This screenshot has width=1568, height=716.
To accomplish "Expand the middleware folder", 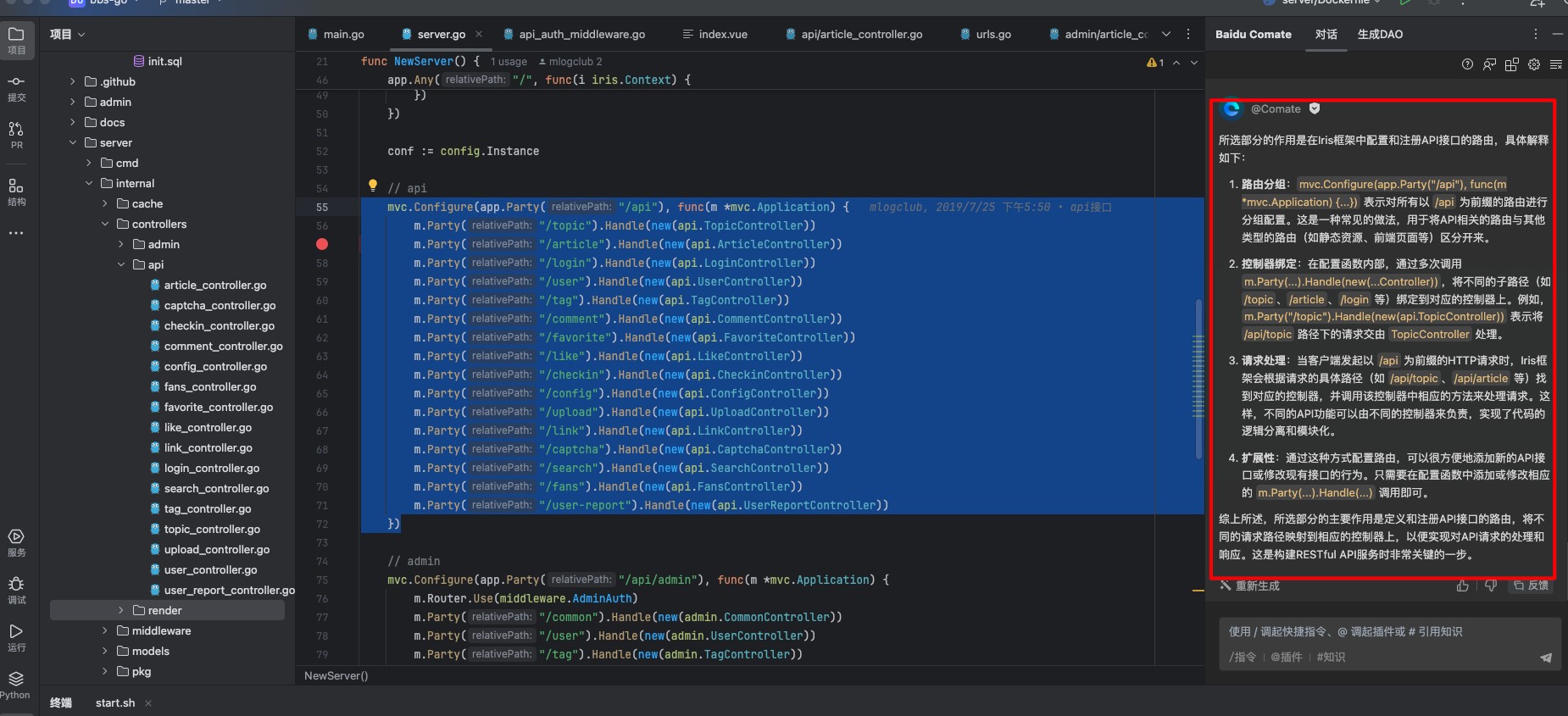I will coord(104,630).
